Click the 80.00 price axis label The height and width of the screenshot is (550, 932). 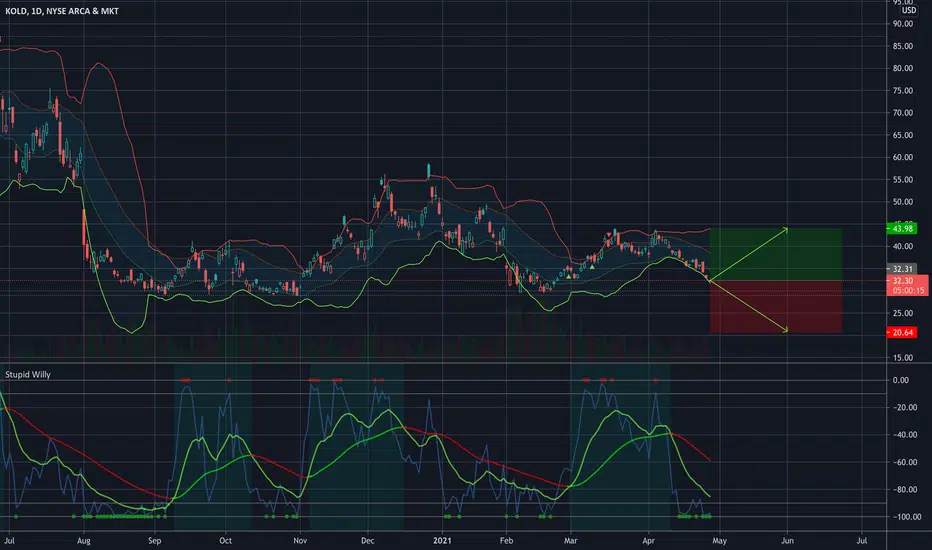902,68
